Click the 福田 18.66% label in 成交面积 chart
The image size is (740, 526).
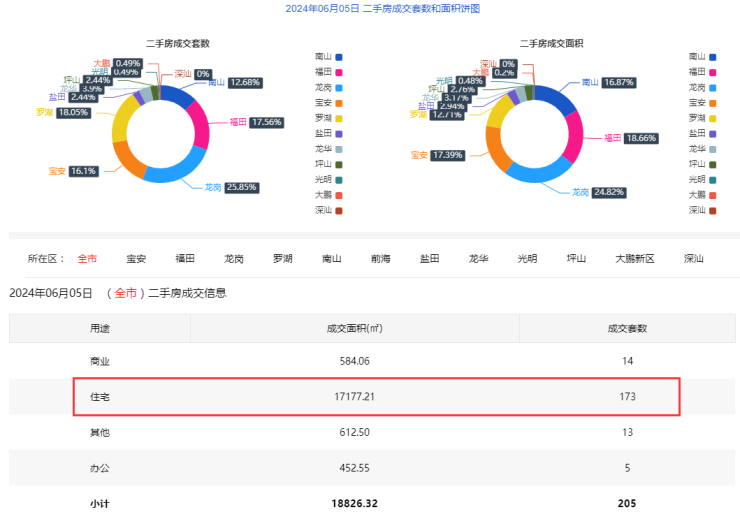[631, 138]
